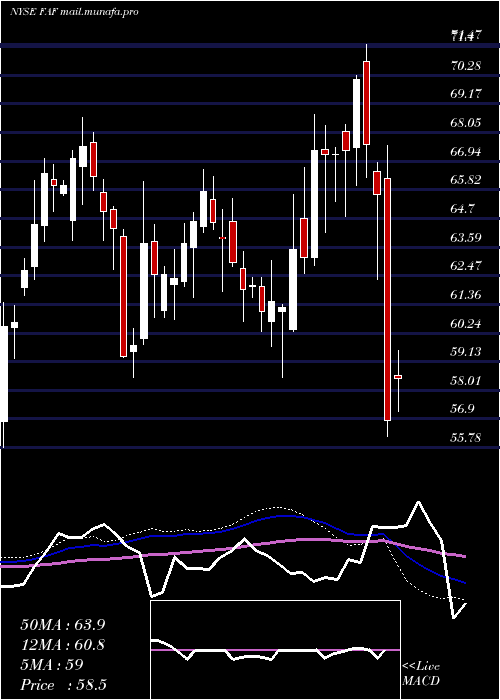
Task: Select the 60.24 price axis label
Action: pos(466,323)
